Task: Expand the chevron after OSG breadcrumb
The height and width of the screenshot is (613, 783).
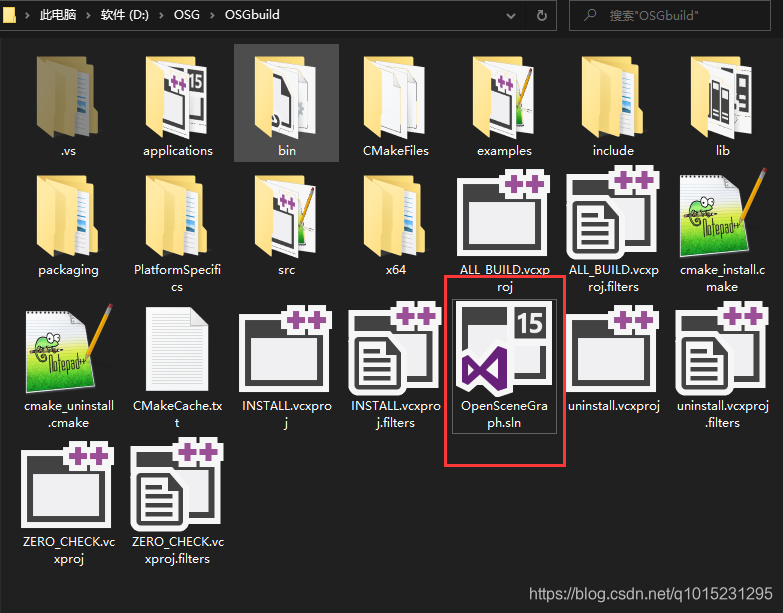Action: 212,15
